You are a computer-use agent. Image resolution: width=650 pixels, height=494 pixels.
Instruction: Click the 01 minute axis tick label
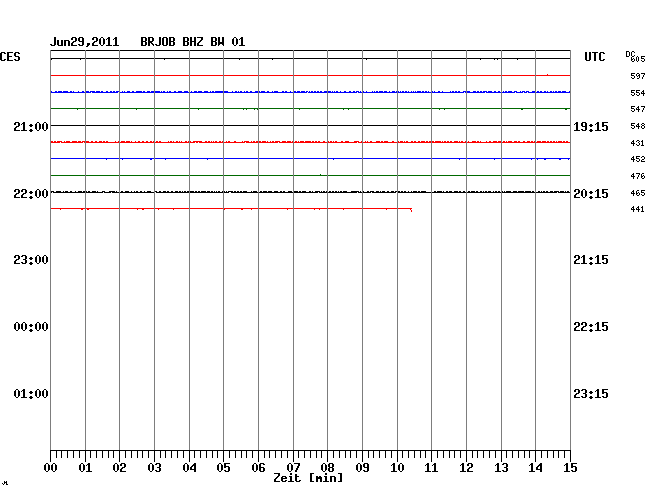[x=85, y=468]
